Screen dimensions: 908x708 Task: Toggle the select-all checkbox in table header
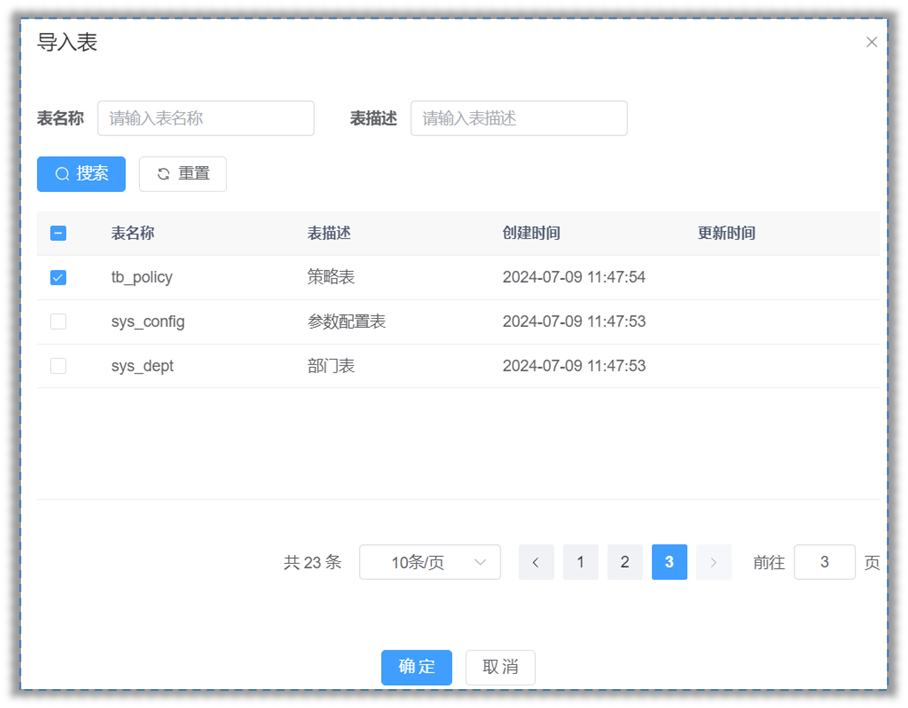coord(58,233)
